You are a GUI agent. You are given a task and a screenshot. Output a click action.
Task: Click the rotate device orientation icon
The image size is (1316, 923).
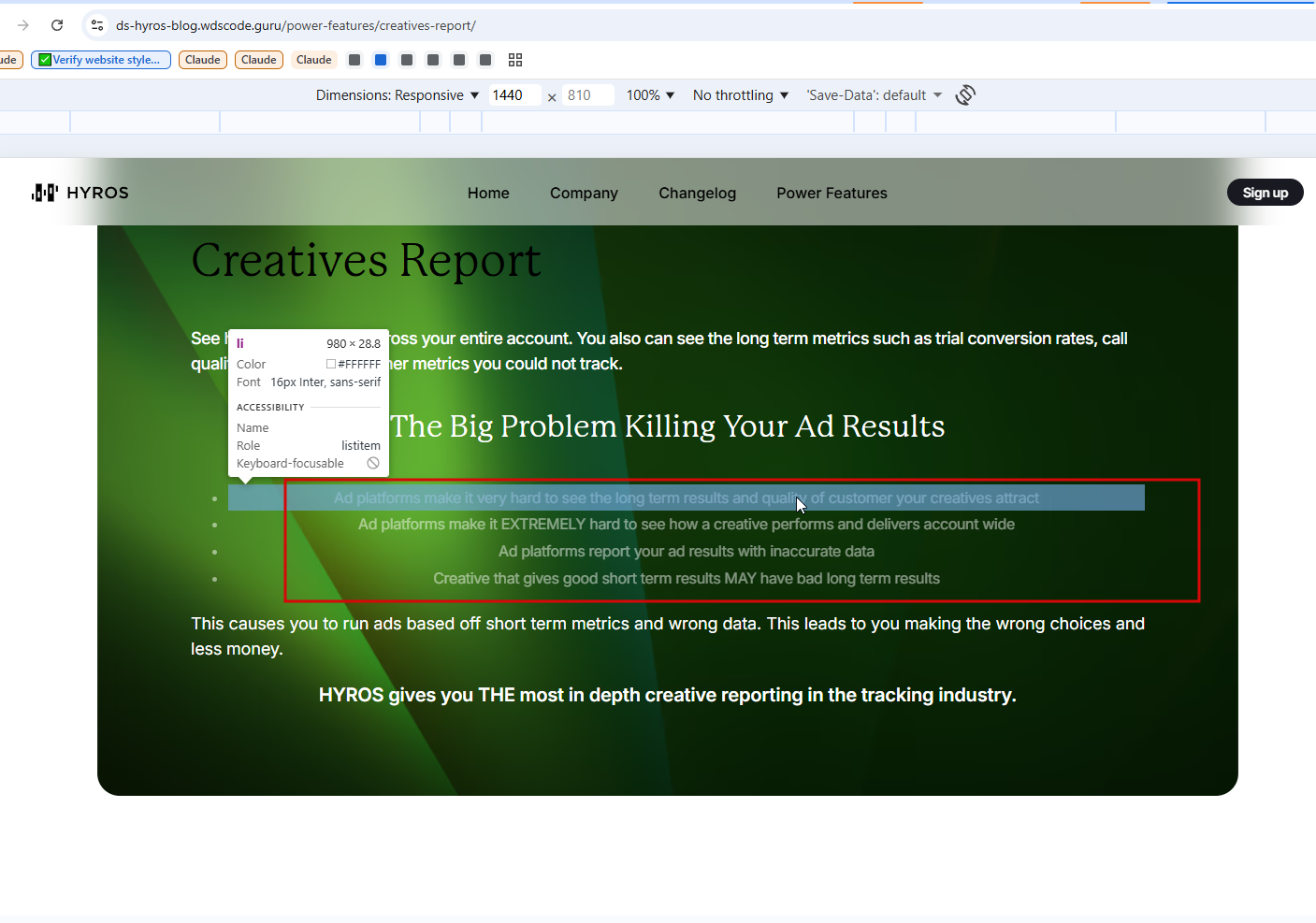coord(965,94)
